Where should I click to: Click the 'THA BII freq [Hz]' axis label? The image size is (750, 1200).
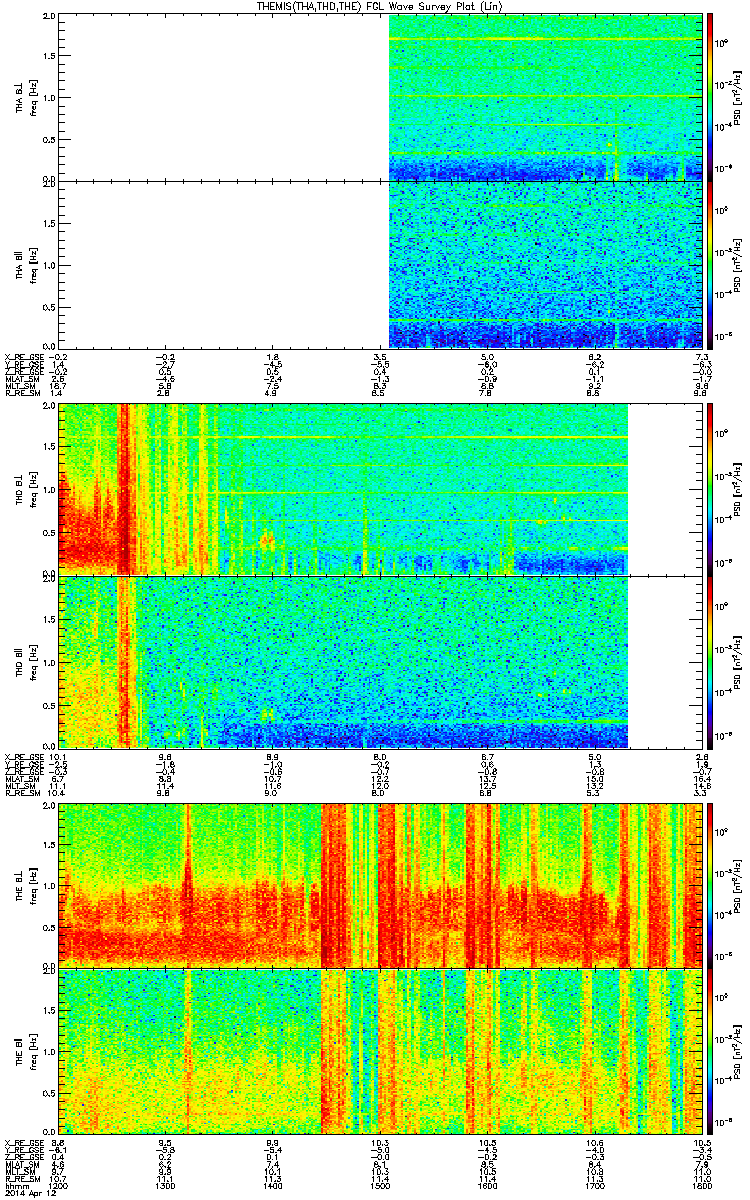(x=24, y=264)
